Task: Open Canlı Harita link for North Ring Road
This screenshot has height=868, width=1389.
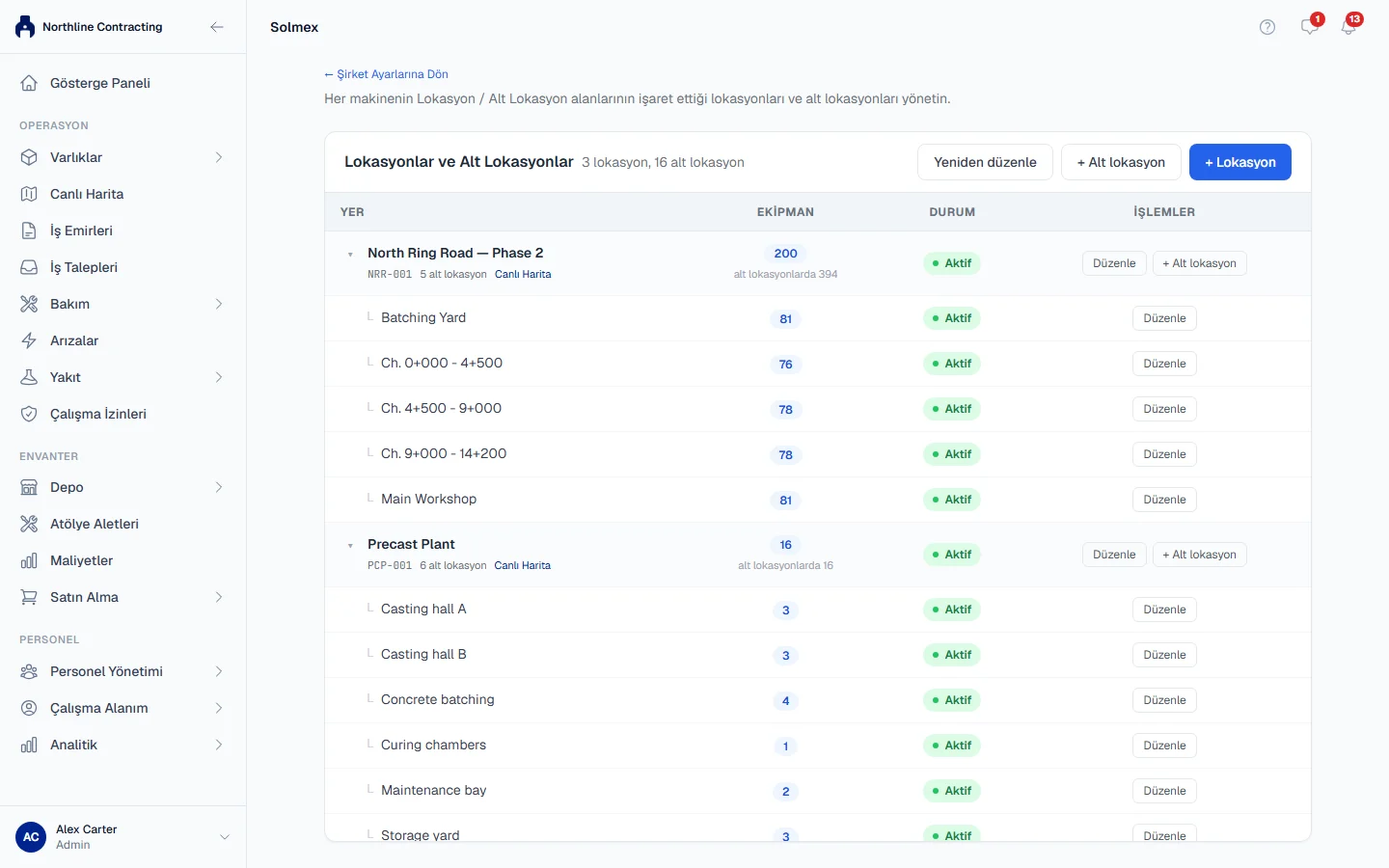Action: pyautogui.click(x=523, y=275)
